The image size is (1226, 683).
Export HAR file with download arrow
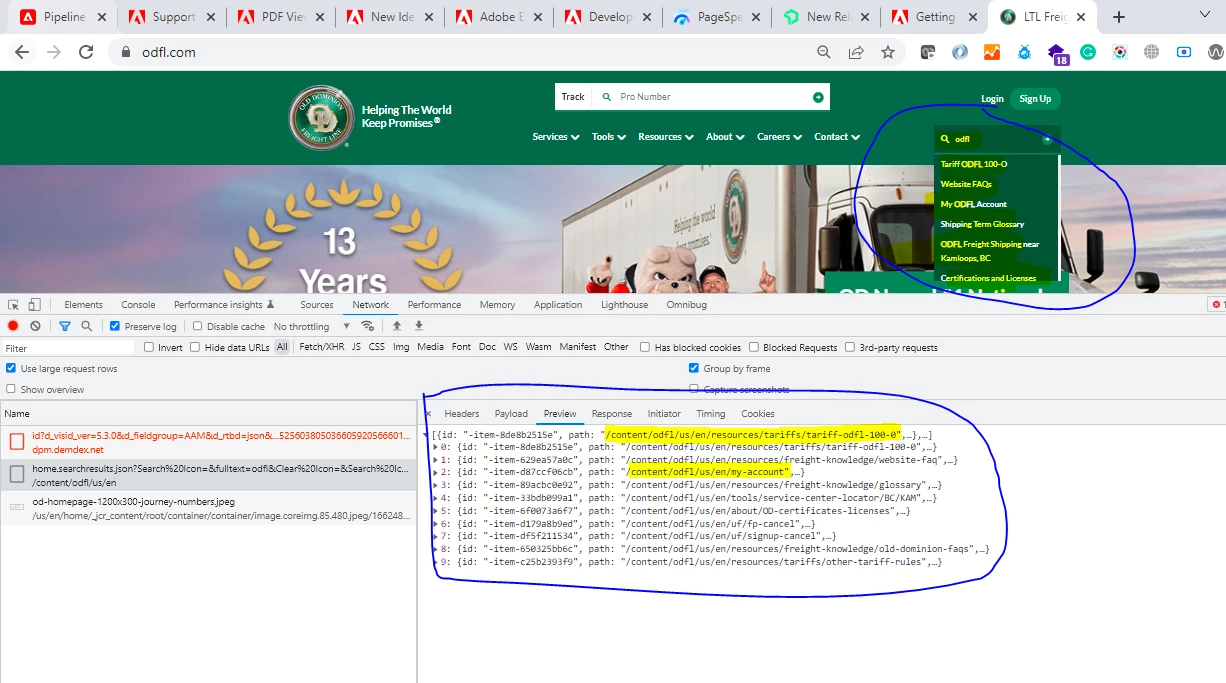point(419,326)
